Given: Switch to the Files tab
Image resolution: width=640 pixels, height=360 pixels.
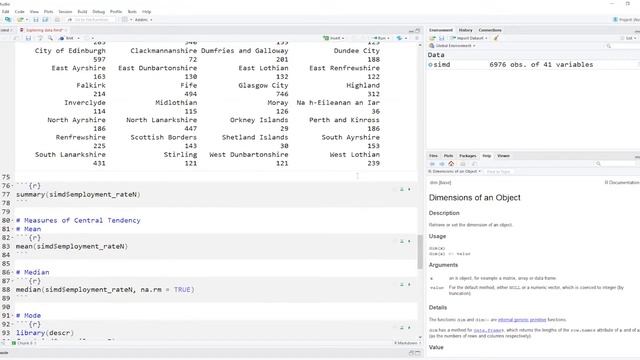Looking at the screenshot, I should coord(433,156).
